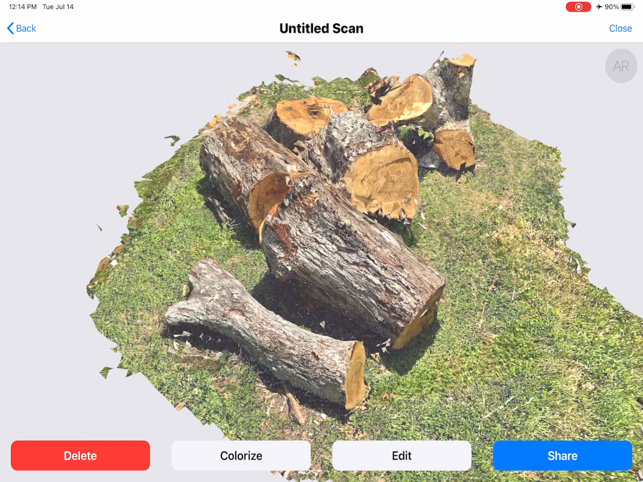The height and width of the screenshot is (482, 643).
Task: Open the Edit options for scan
Action: point(401,455)
